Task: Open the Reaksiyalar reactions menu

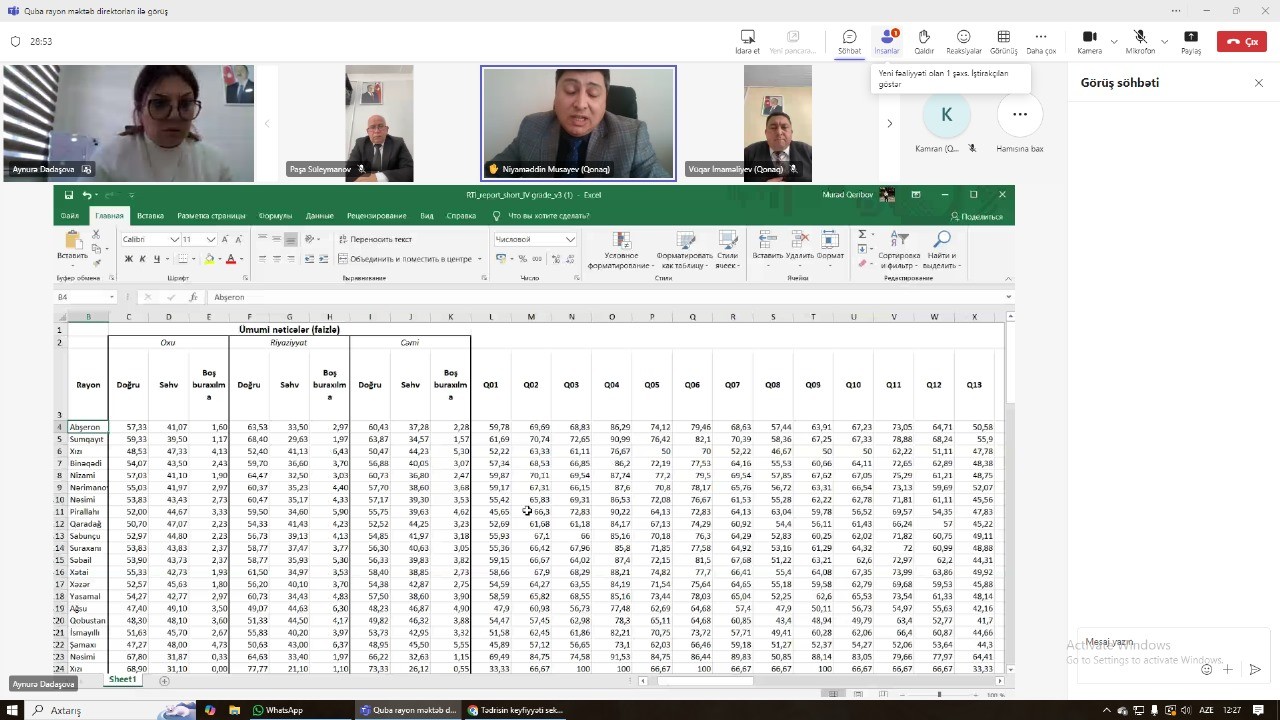Action: (x=963, y=41)
